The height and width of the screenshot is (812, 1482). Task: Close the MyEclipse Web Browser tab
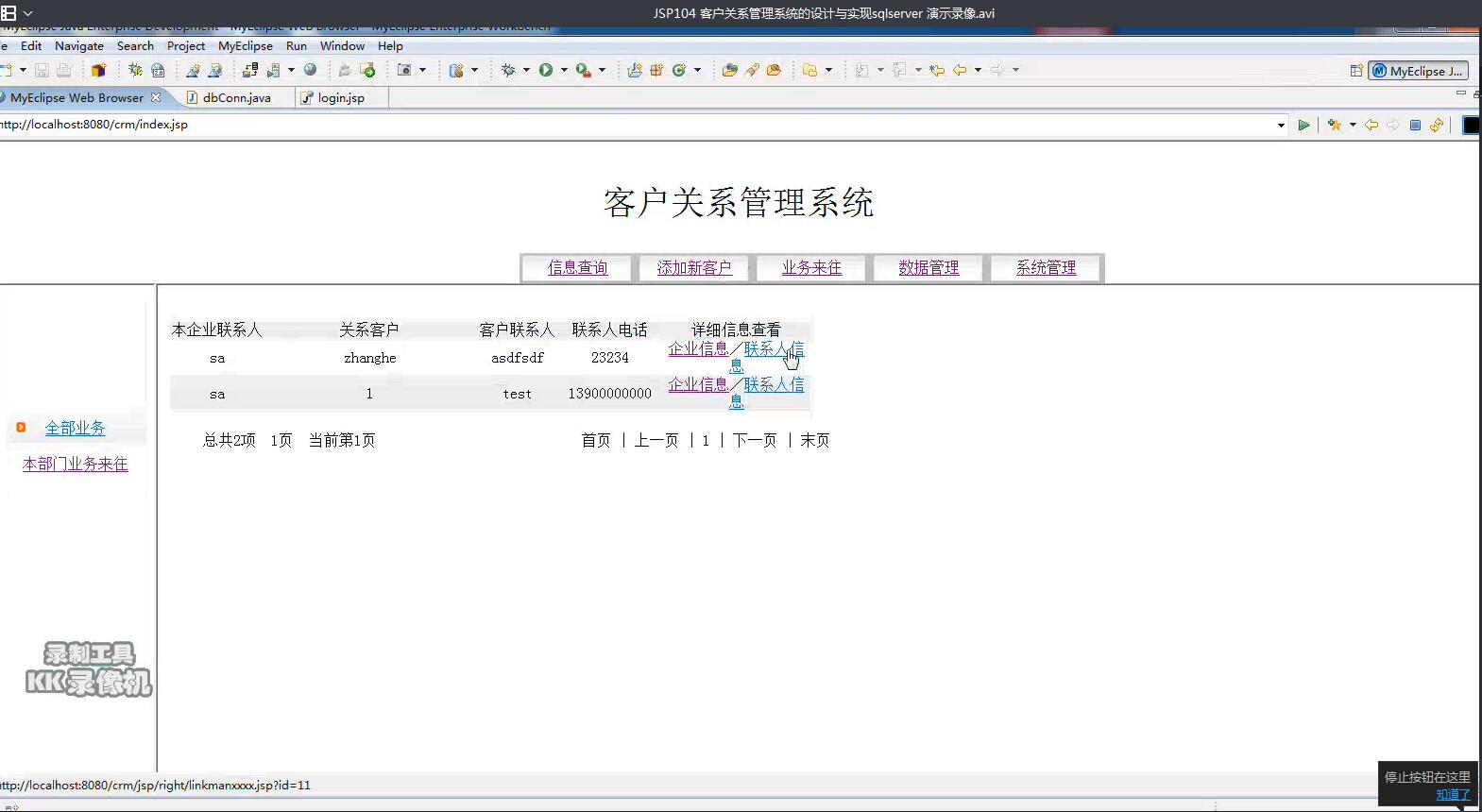pos(156,97)
